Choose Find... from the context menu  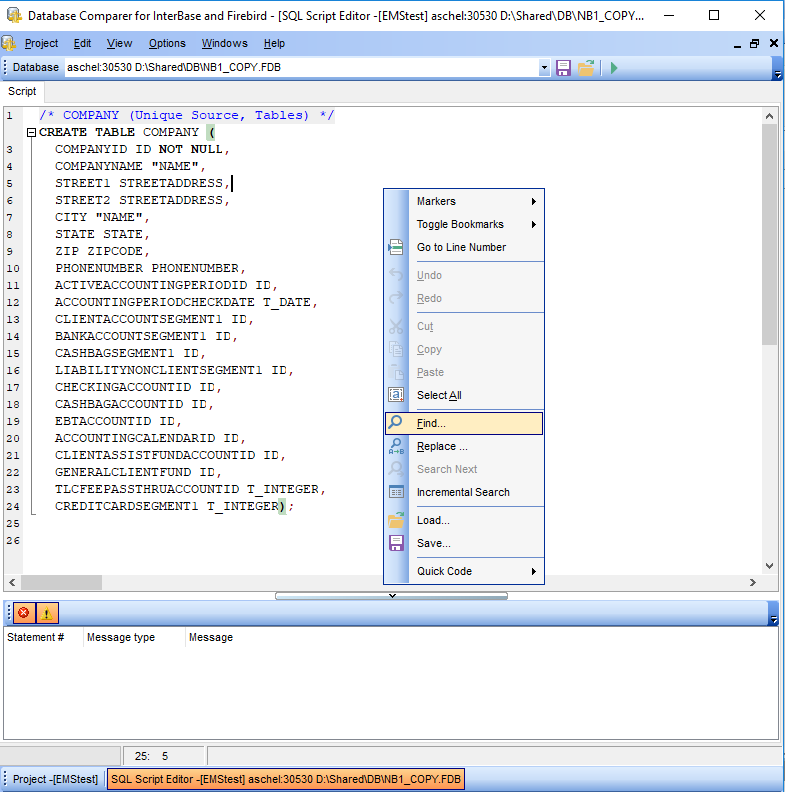[431, 423]
